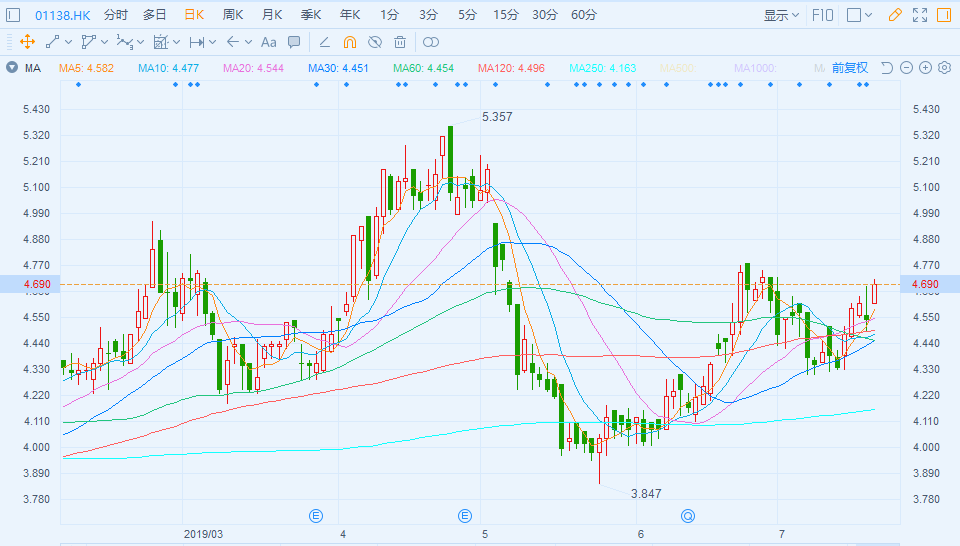
Task: Click the faded MA500 indicator label
Action: click(677, 68)
